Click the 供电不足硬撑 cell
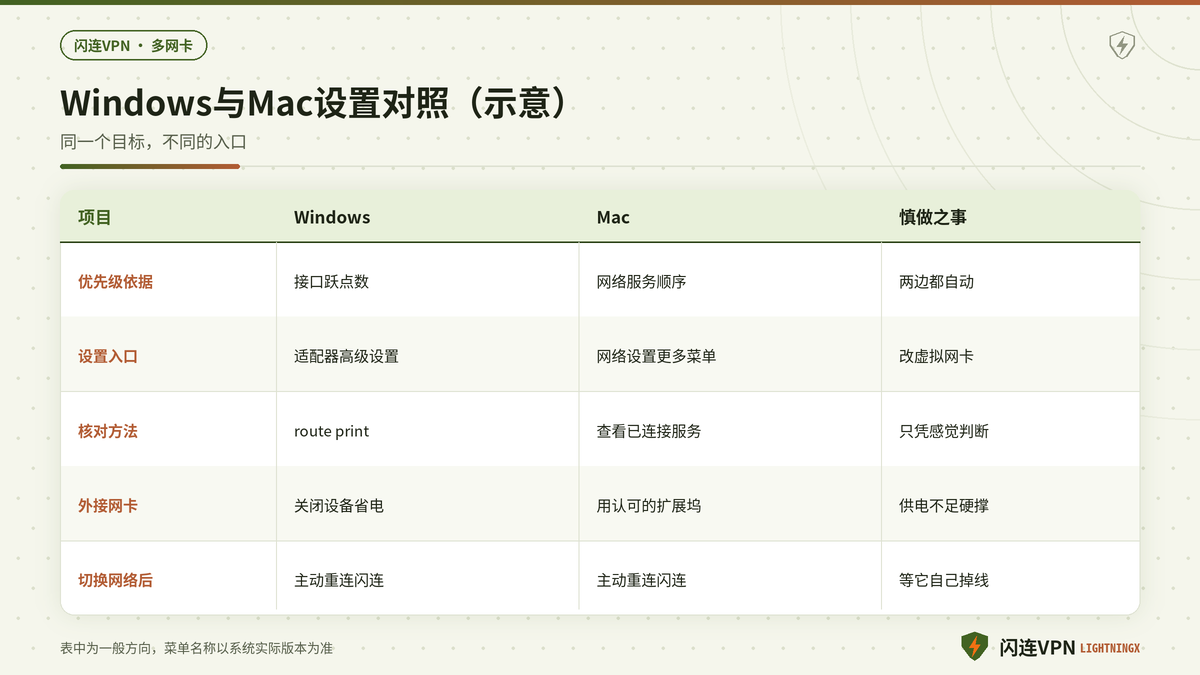The image size is (1200, 675). point(944,506)
